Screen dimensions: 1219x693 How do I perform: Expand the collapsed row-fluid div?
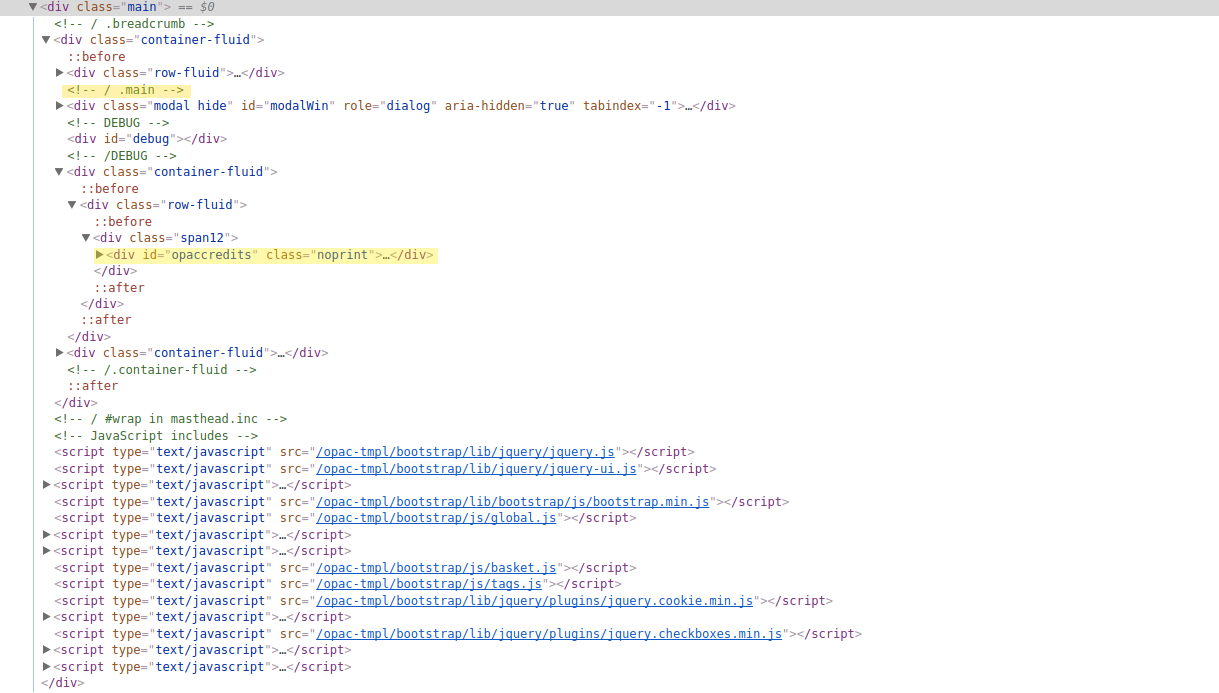pyautogui.click(x=60, y=73)
